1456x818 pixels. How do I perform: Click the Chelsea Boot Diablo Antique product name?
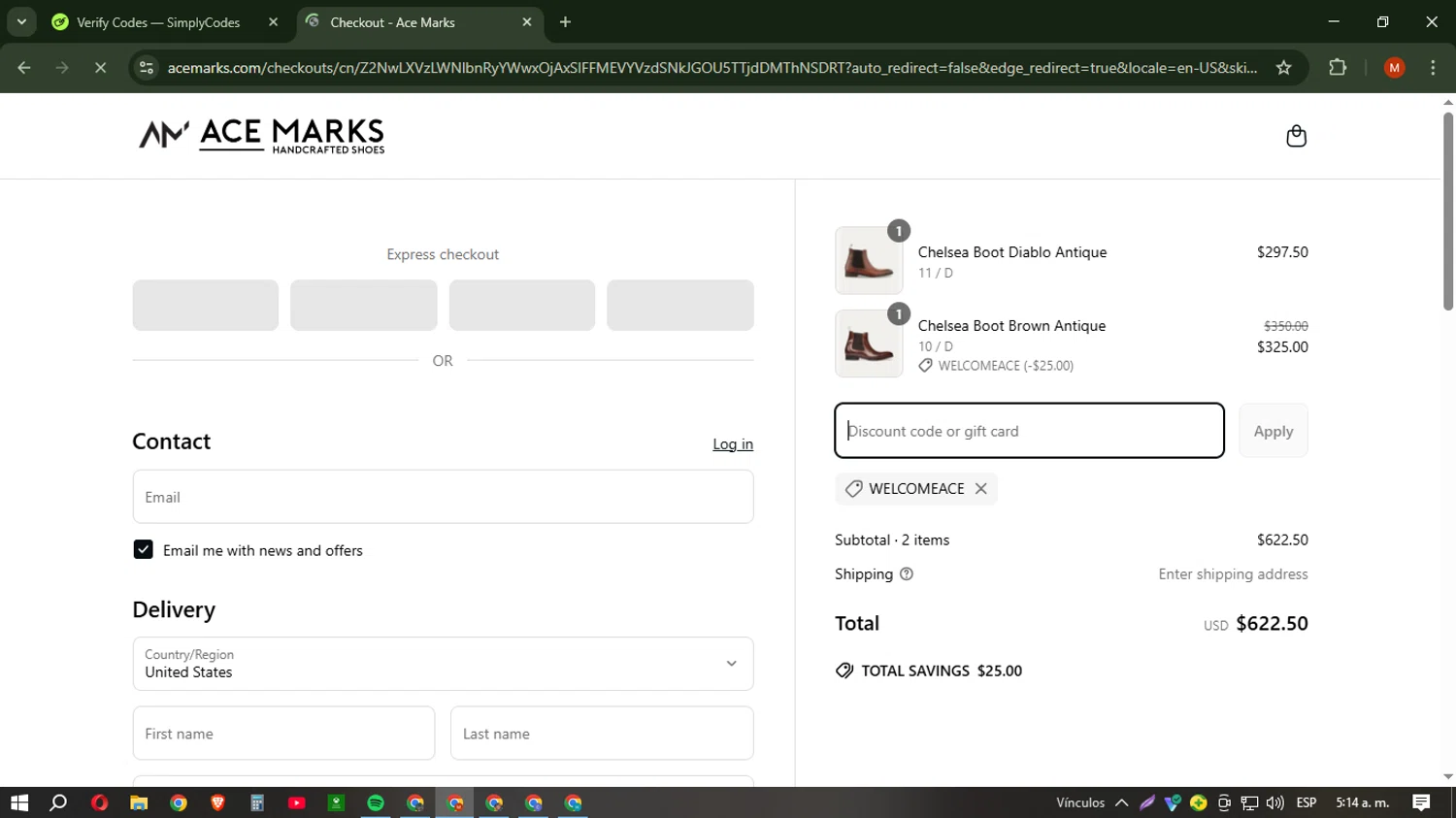click(x=1012, y=252)
